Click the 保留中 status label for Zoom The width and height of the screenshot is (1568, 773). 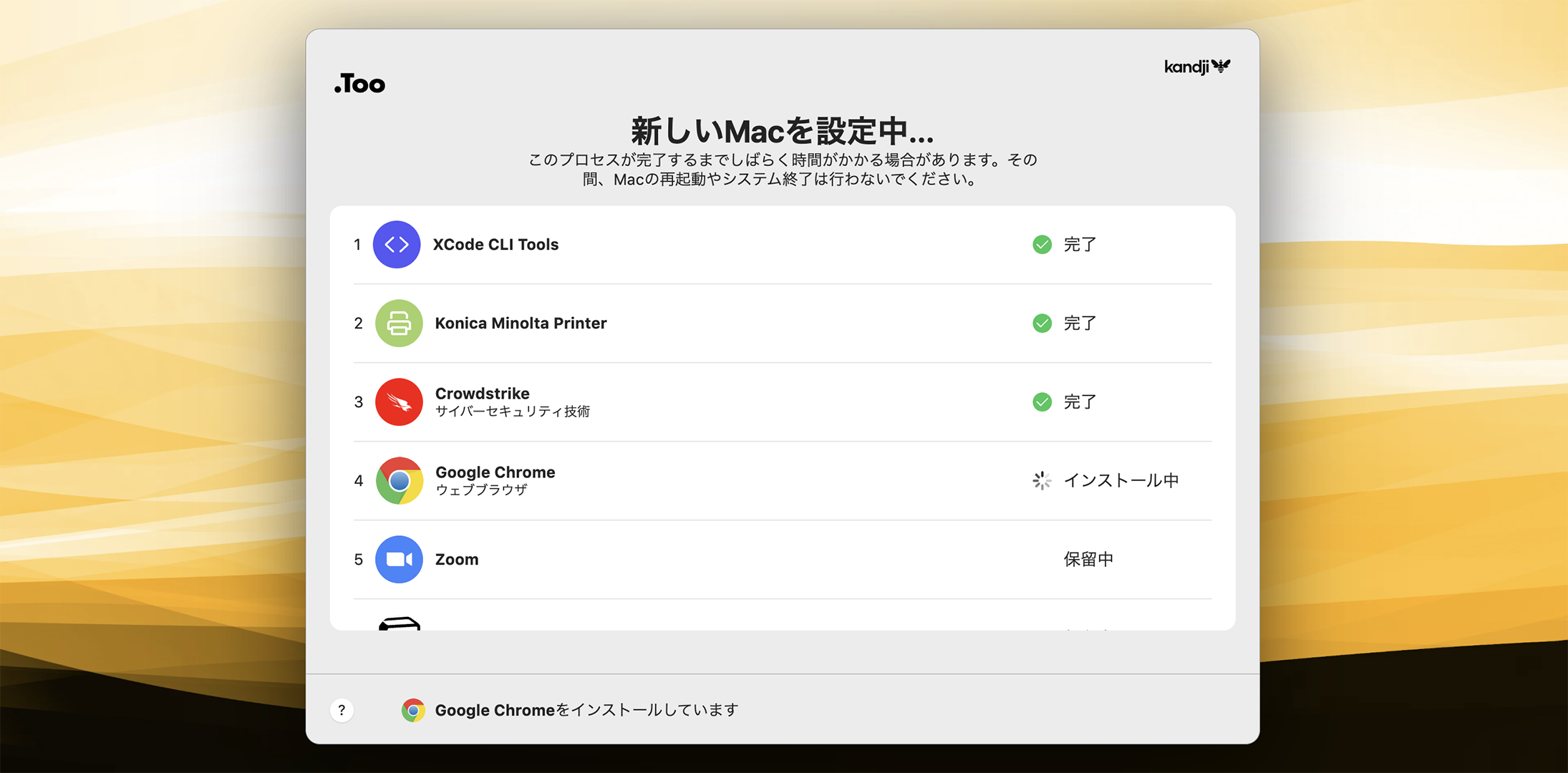pos(1089,559)
